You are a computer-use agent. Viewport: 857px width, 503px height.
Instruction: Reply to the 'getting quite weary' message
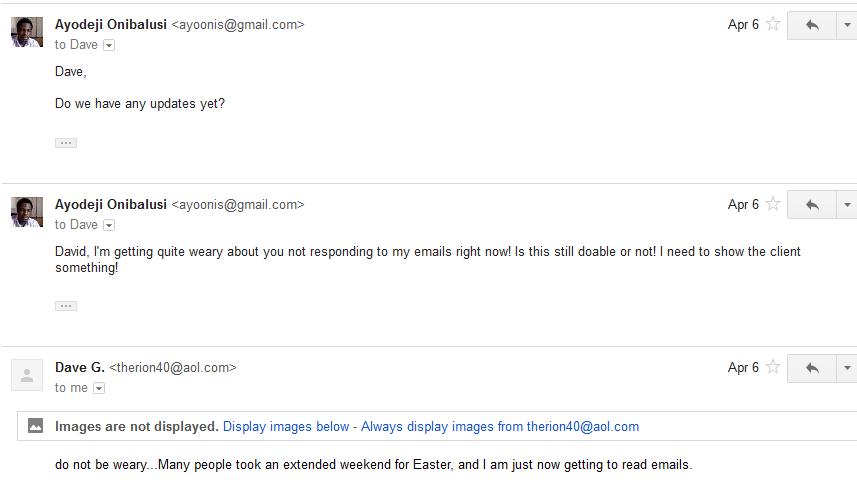812,205
